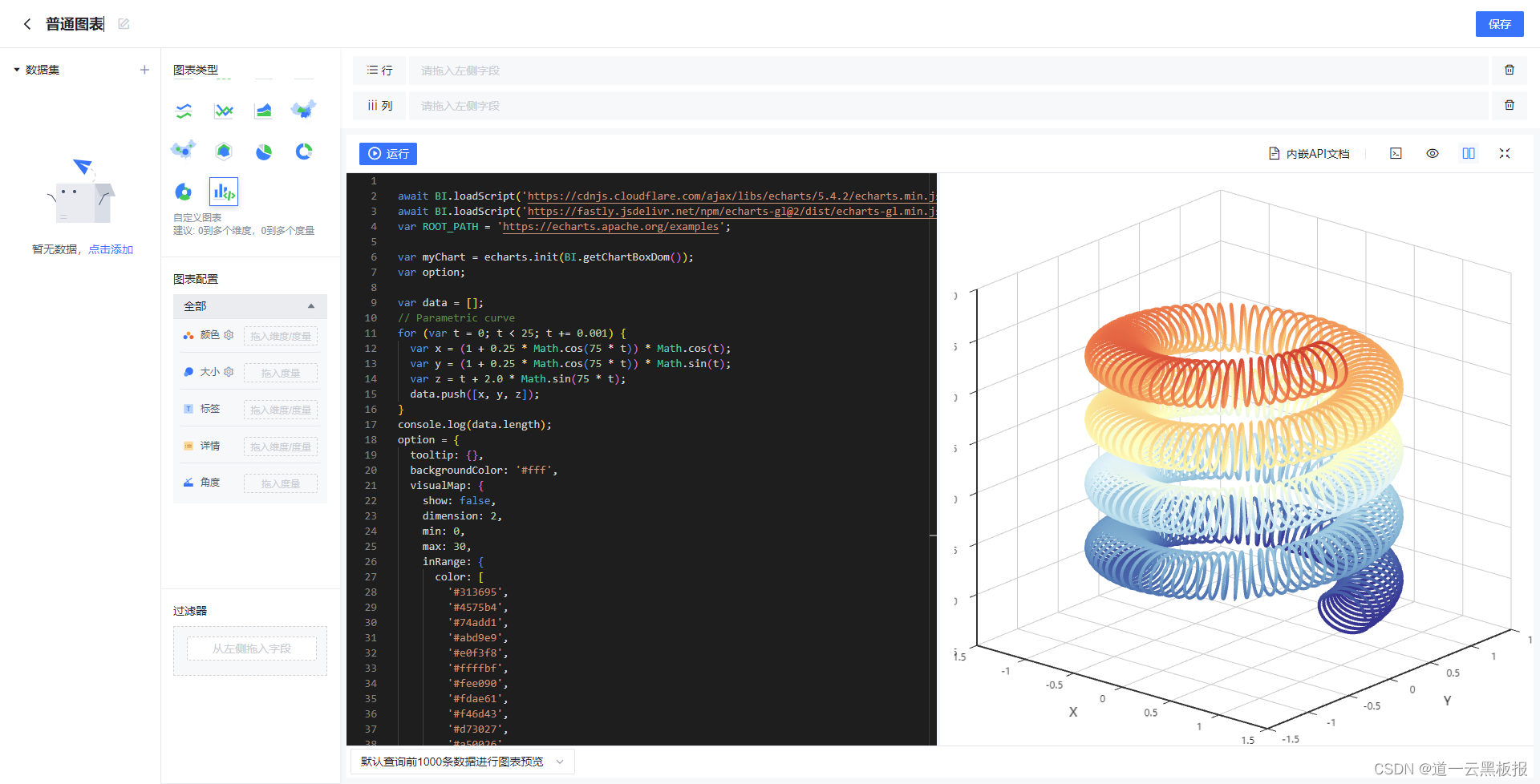Clear the 列 fields with trash icon

tap(1510, 105)
